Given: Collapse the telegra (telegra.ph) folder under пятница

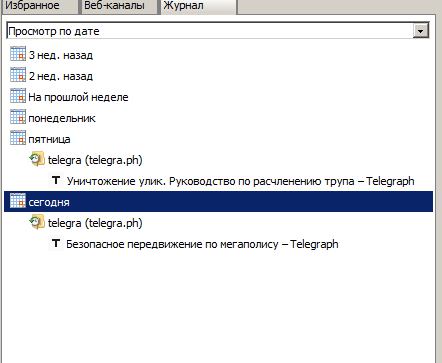Looking at the screenshot, I should [95, 160].
